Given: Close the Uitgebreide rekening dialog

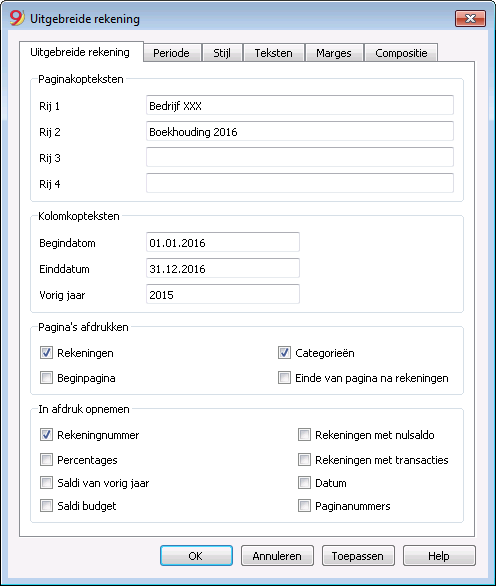Looking at the screenshot, I should [x=470, y=18].
